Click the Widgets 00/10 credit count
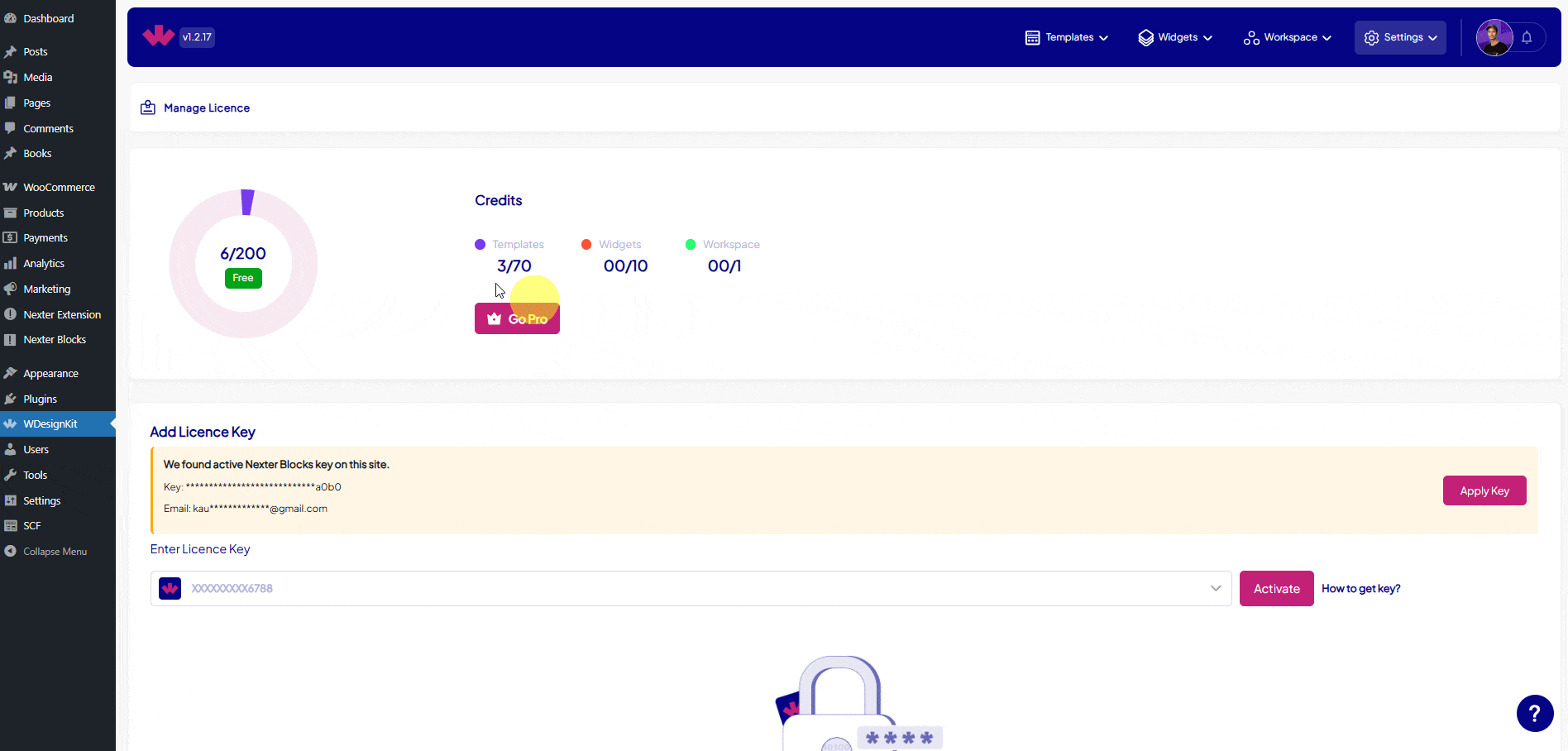Viewport: 1568px width, 751px height. pos(625,265)
